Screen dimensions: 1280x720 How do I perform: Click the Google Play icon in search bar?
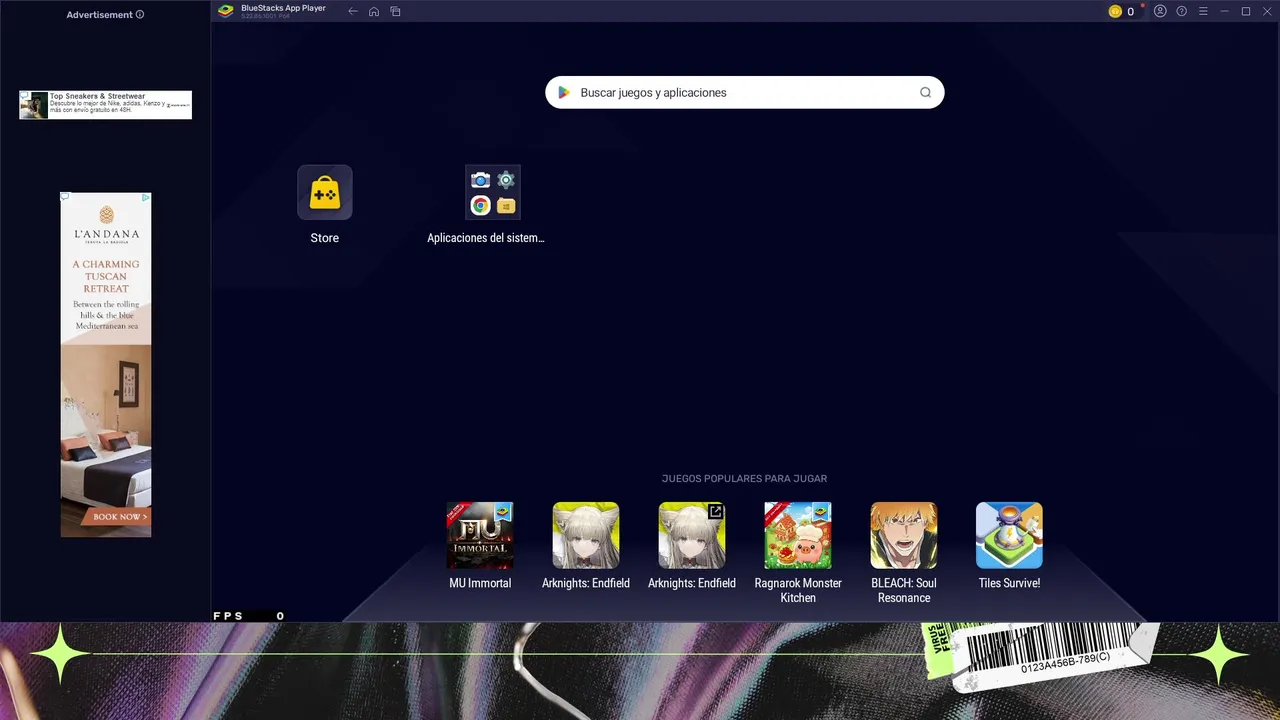564,92
